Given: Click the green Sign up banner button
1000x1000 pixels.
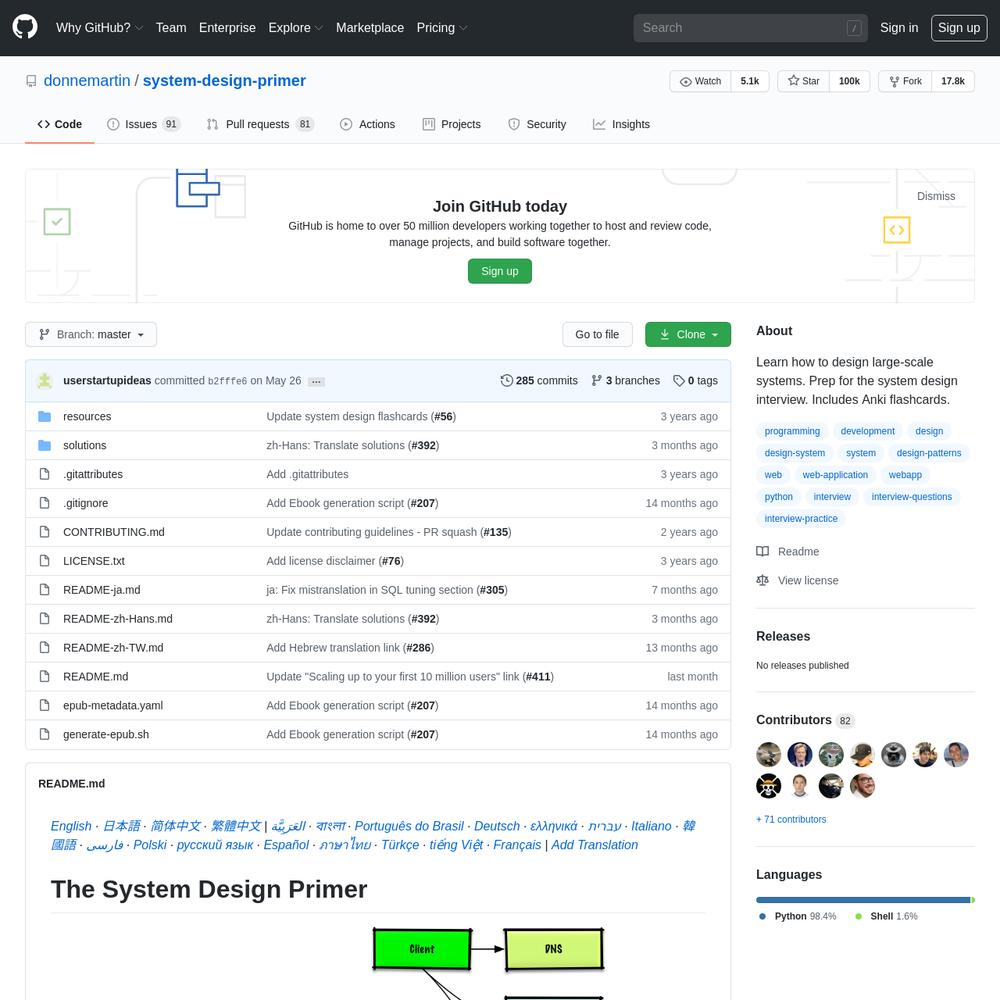Looking at the screenshot, I should point(500,271).
